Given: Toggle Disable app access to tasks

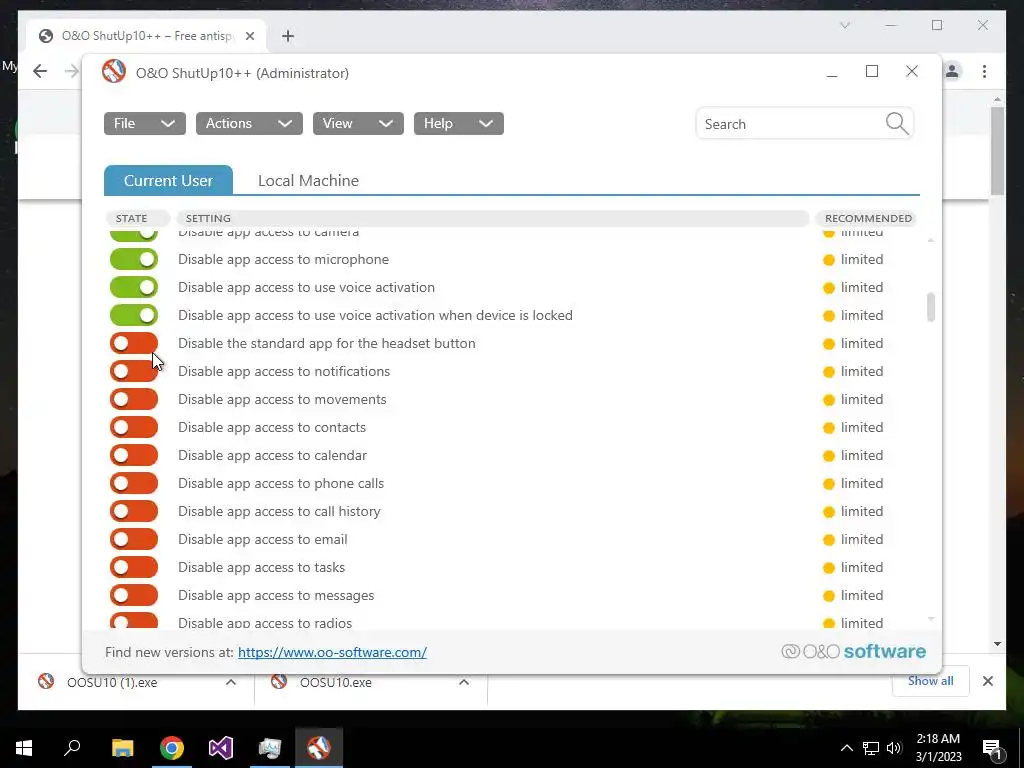Looking at the screenshot, I should coord(134,568).
